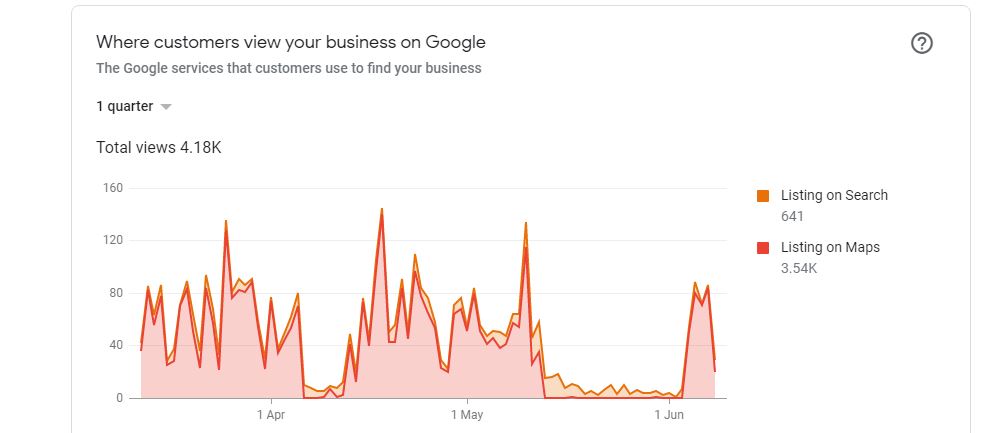Select the Listing on Maps legend label
The image size is (990, 433).
click(830, 247)
